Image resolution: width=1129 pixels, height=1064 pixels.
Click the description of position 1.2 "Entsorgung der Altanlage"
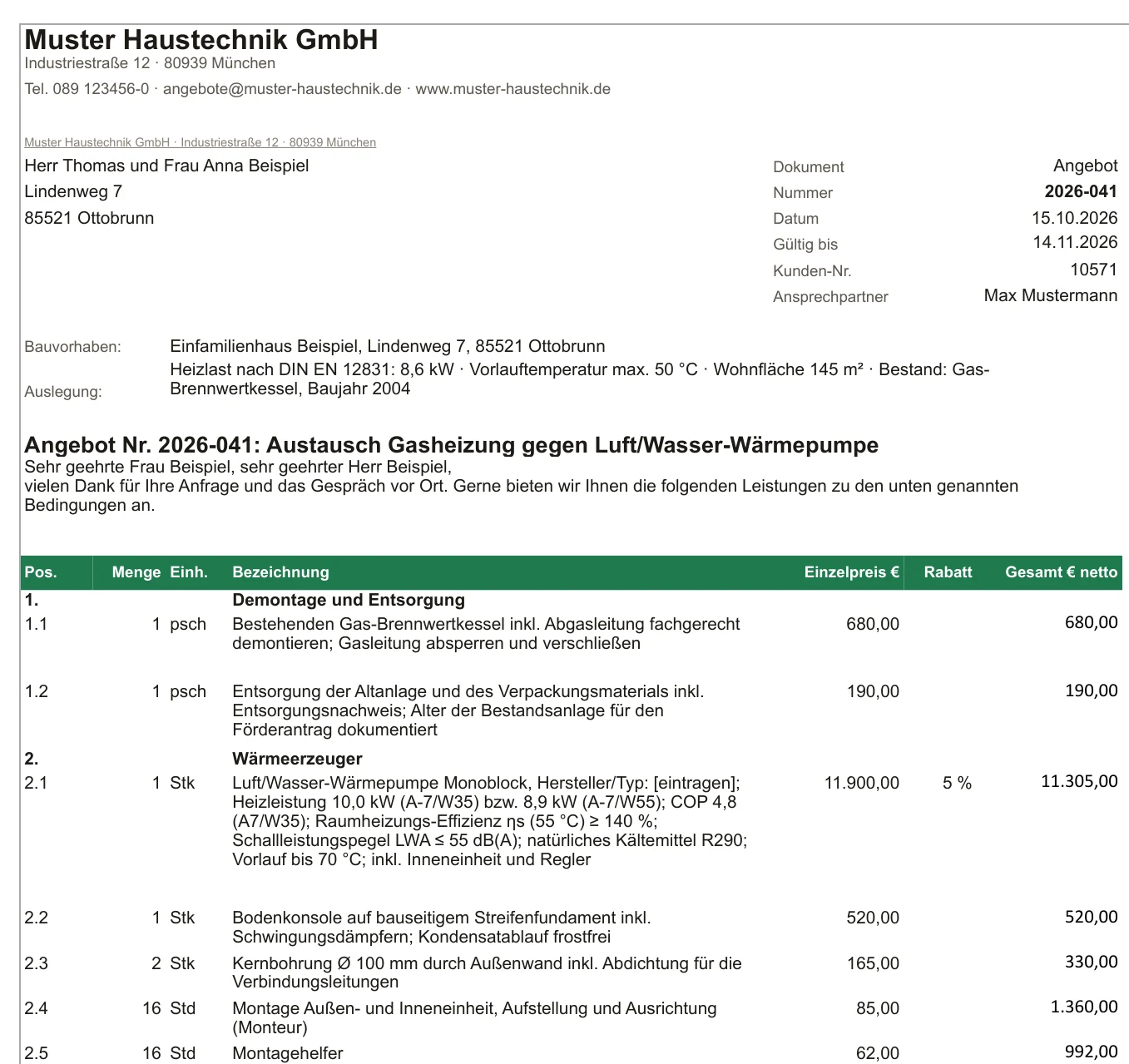468,710
